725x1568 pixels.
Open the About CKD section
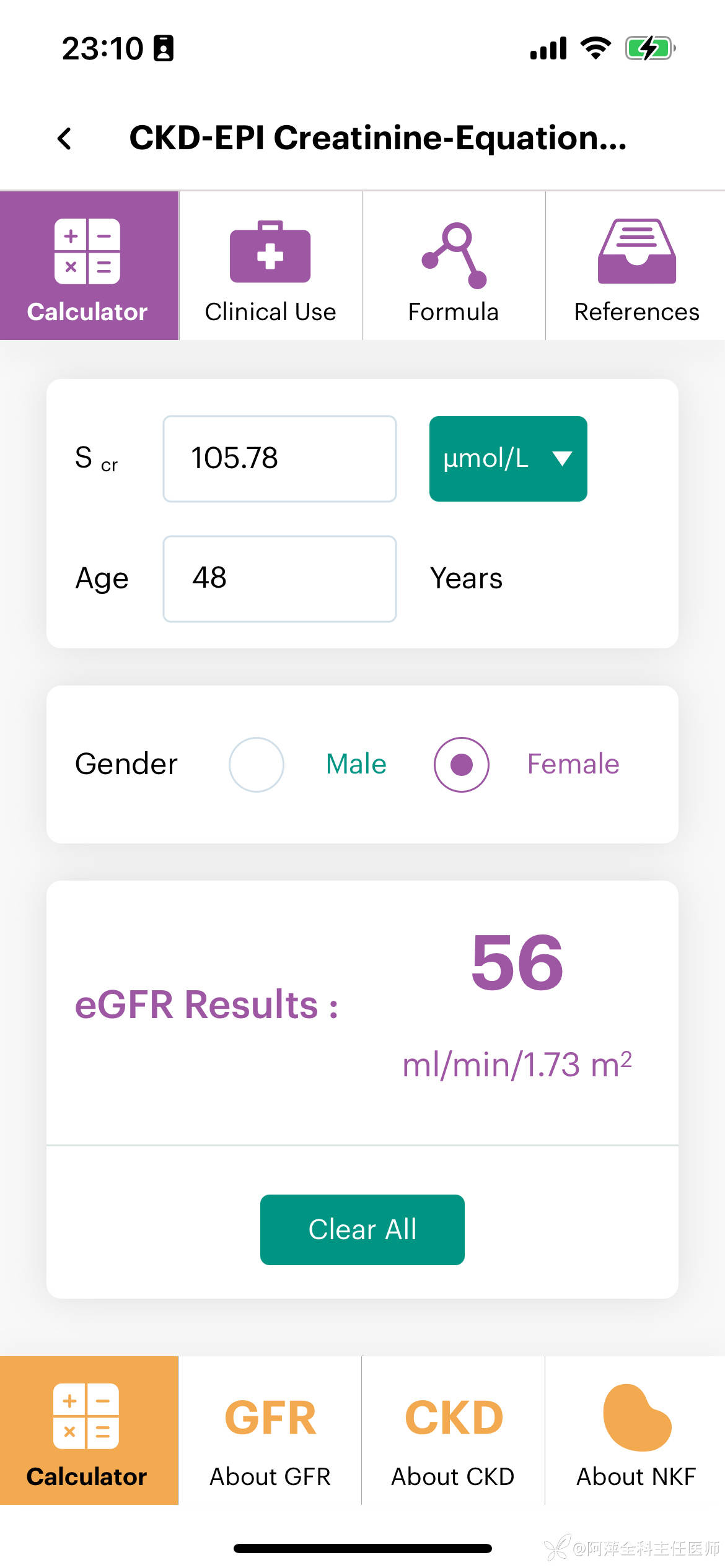[x=453, y=1431]
